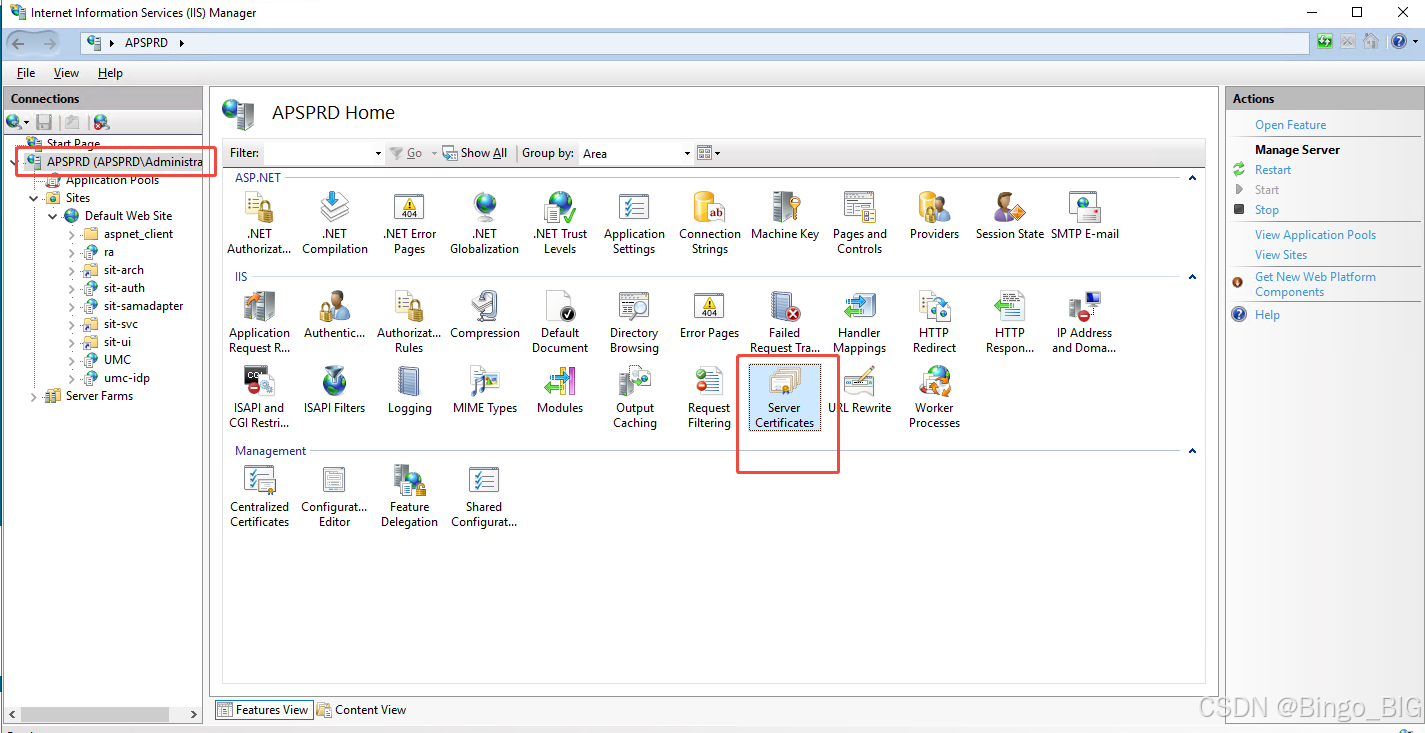Open the Configuration Editor feature
Viewport: 1425px width, 733px height.
(335, 496)
